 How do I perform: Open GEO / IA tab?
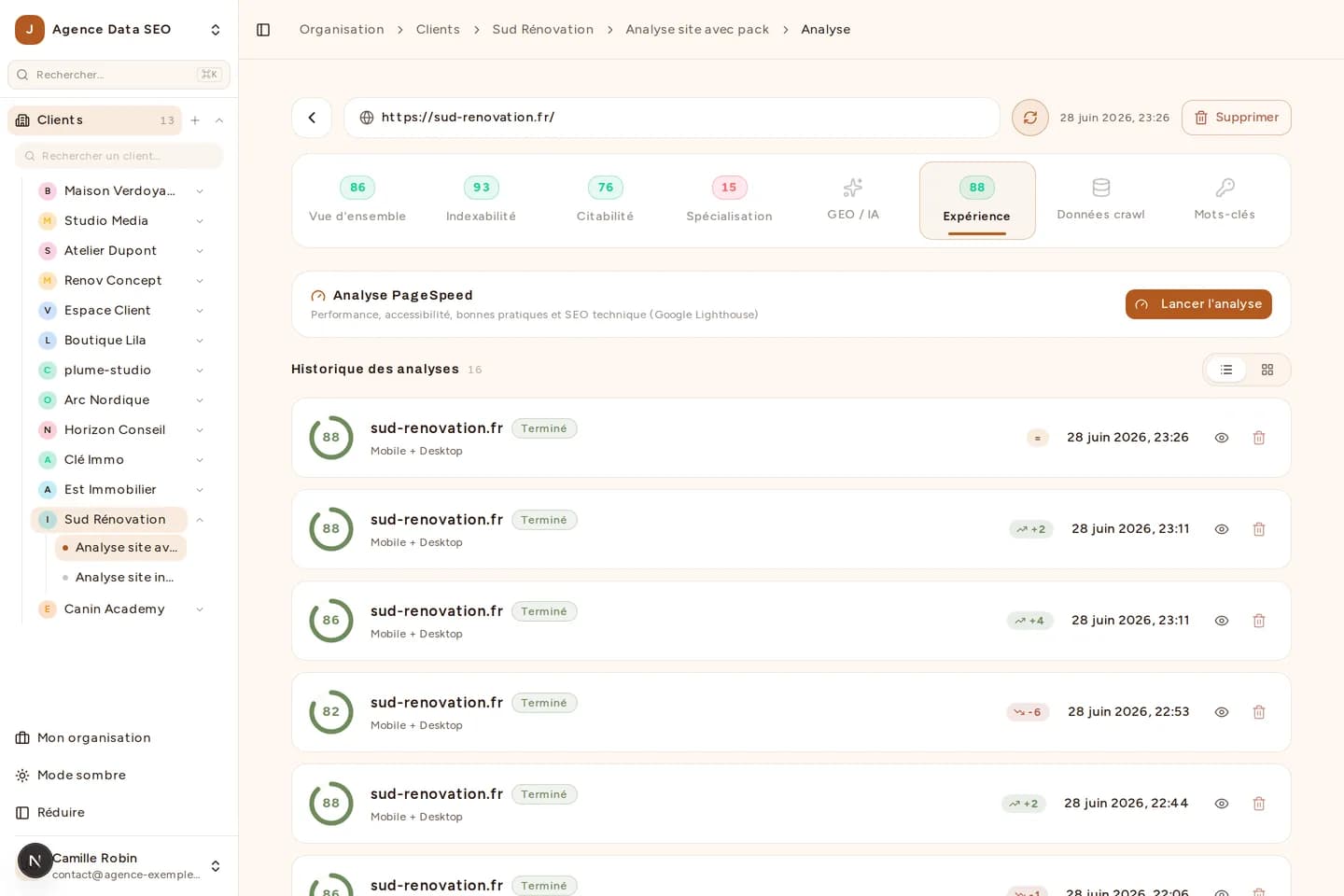click(x=853, y=201)
